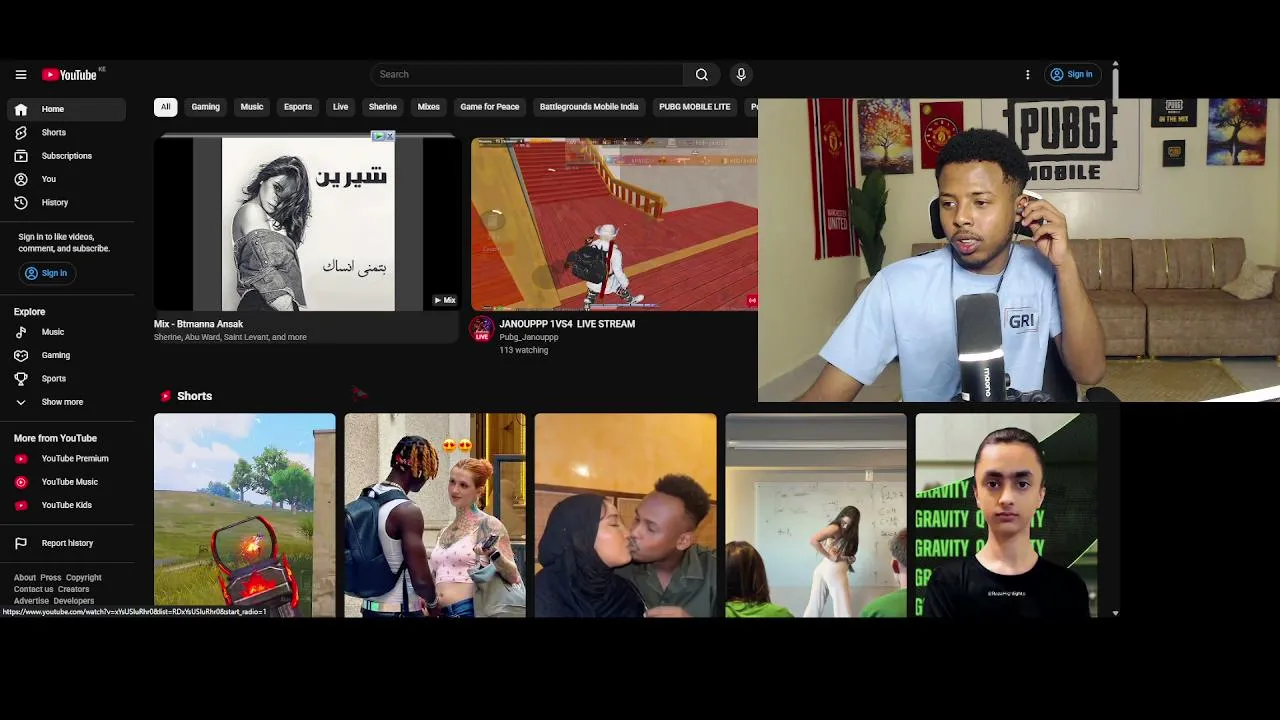The image size is (1280, 720).
Task: Open the Copyright footer link
Action: pos(84,578)
